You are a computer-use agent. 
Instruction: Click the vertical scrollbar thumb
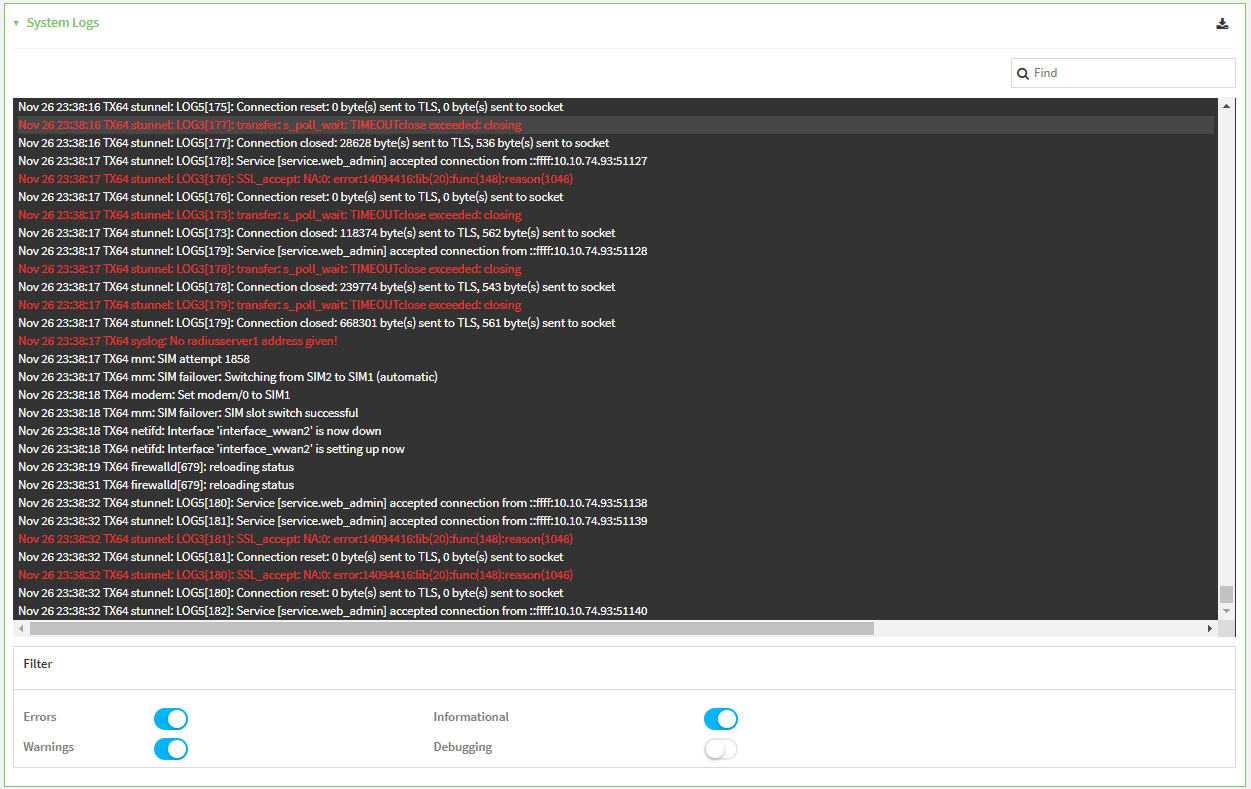[1226, 594]
